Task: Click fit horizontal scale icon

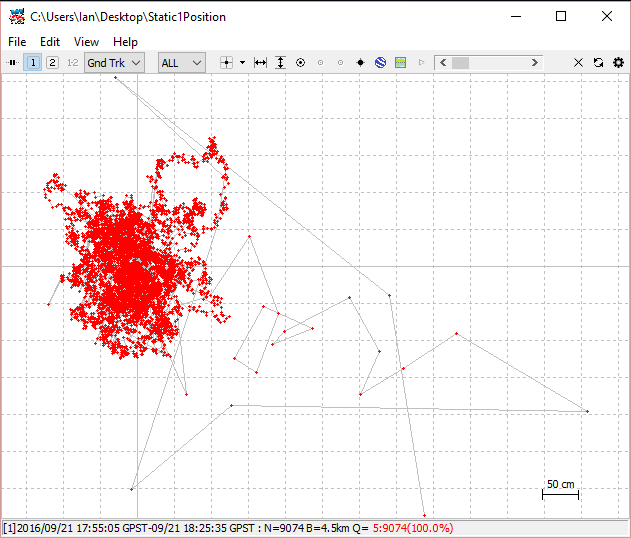Action: tap(260, 63)
